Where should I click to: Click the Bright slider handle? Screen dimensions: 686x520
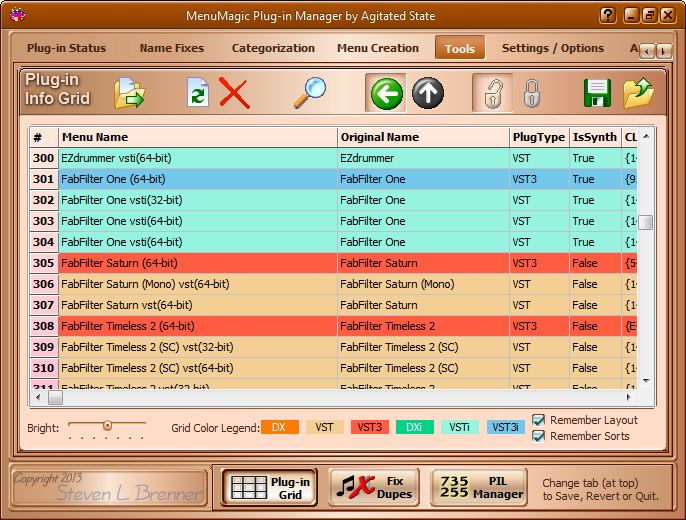pyautogui.click(x=107, y=426)
